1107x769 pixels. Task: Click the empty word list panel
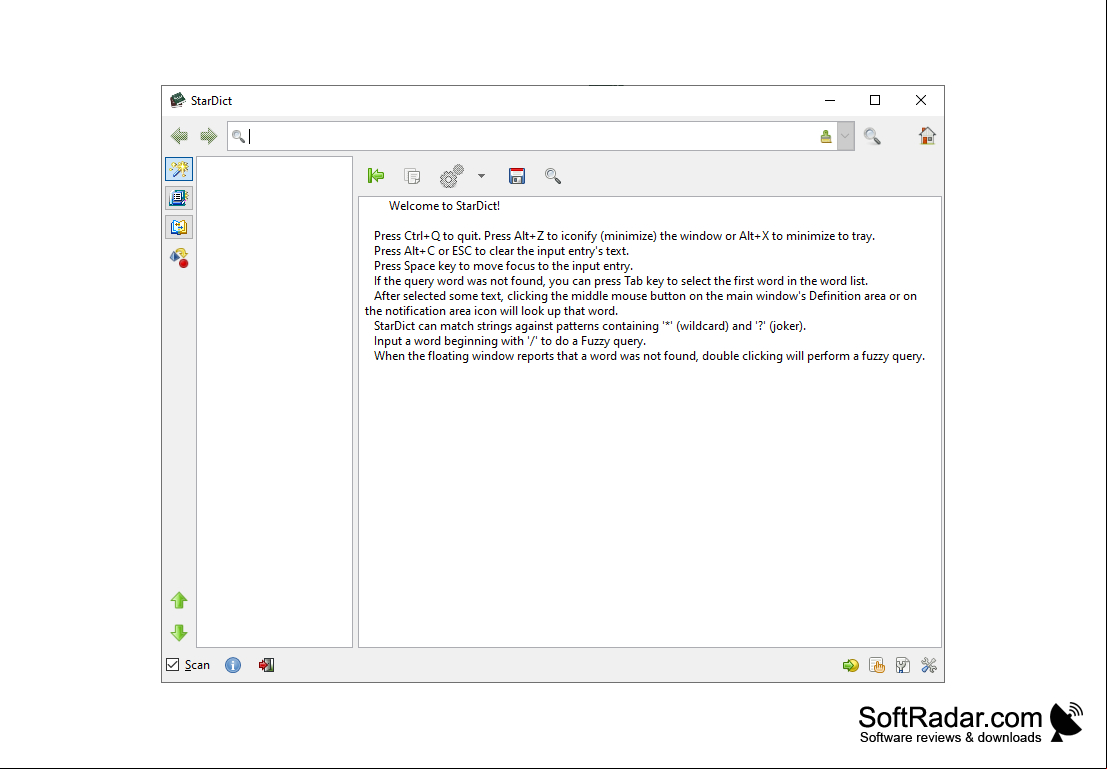[275, 402]
